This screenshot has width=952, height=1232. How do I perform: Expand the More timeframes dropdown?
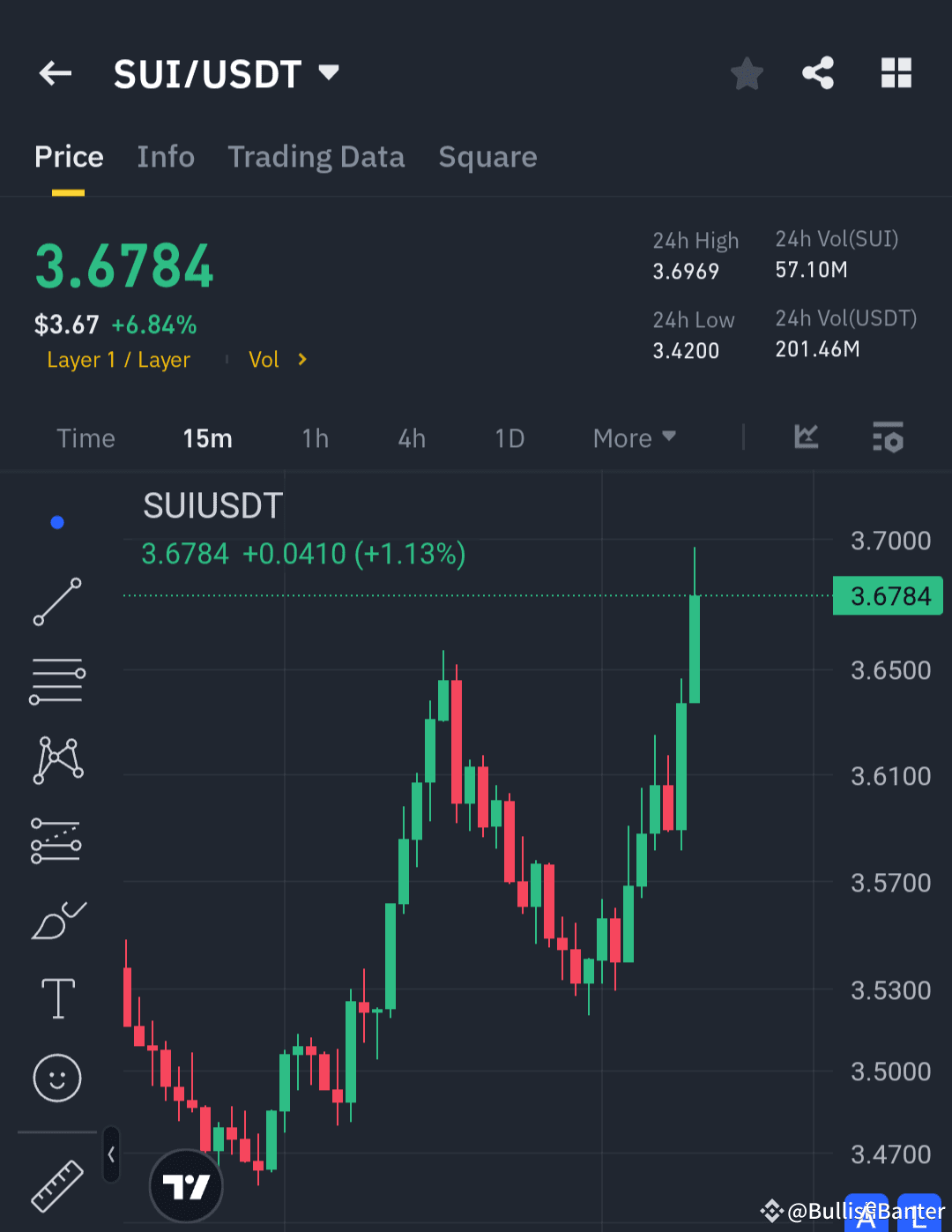pyautogui.click(x=633, y=438)
